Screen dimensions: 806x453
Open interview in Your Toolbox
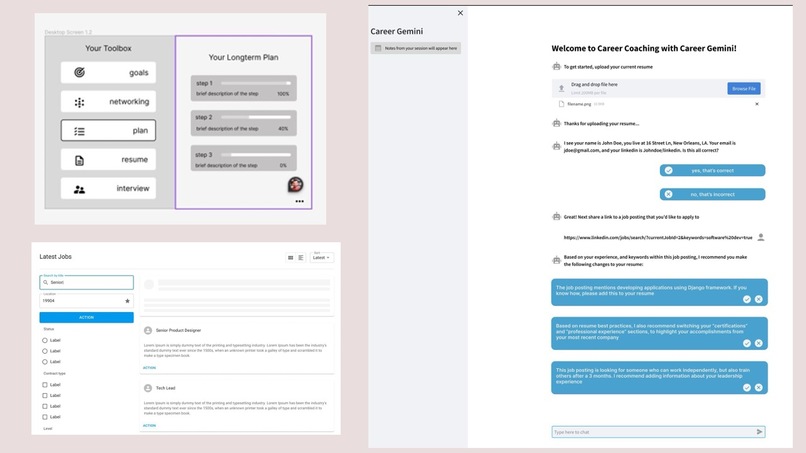pyautogui.click(x=108, y=188)
